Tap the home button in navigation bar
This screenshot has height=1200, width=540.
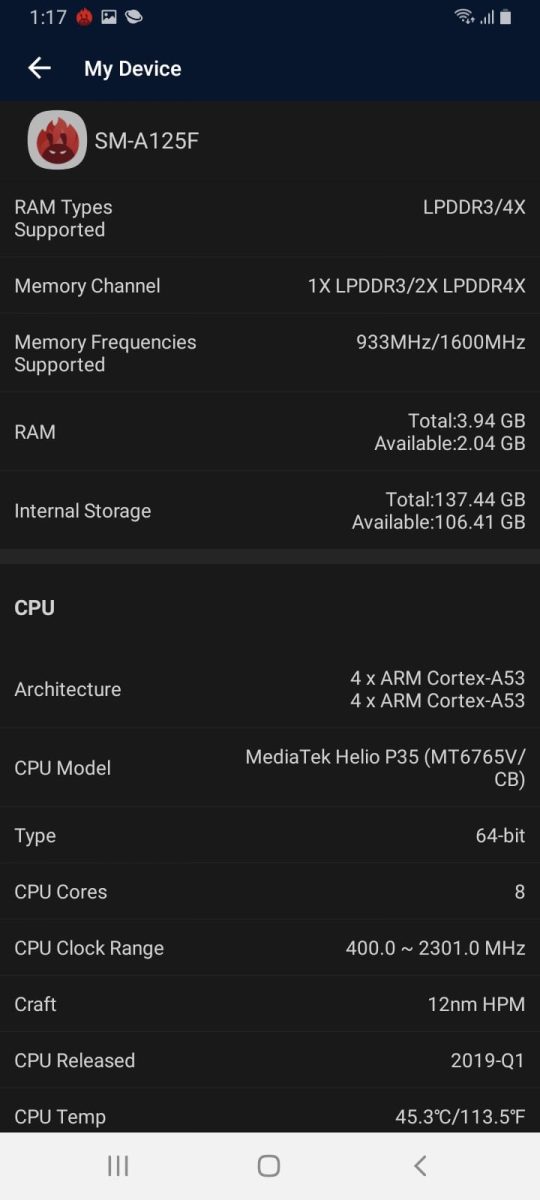click(x=269, y=1165)
